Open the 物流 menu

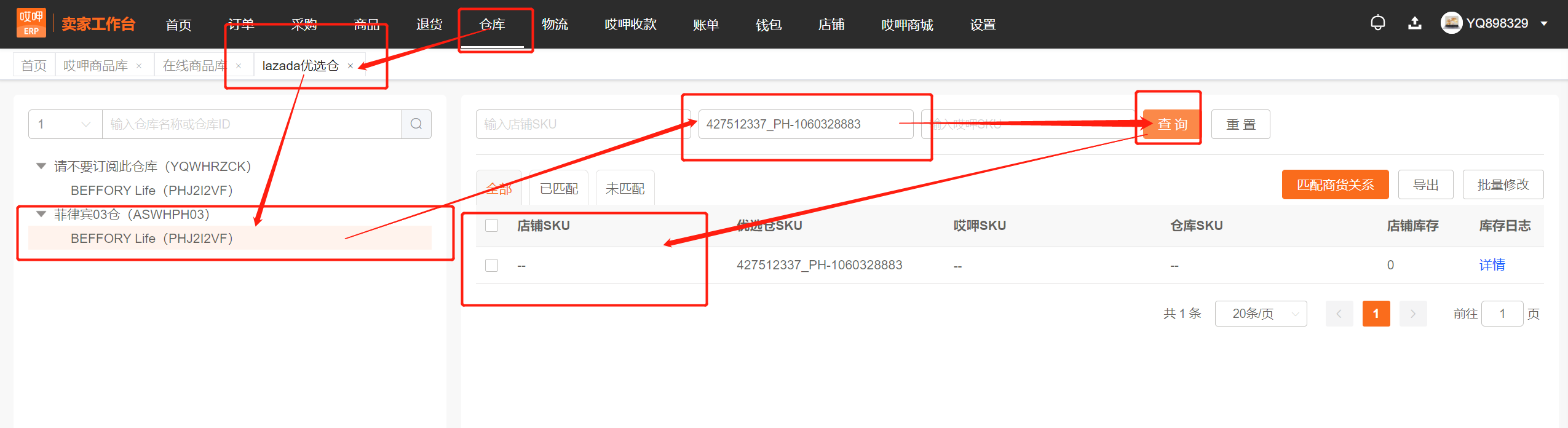coord(555,25)
